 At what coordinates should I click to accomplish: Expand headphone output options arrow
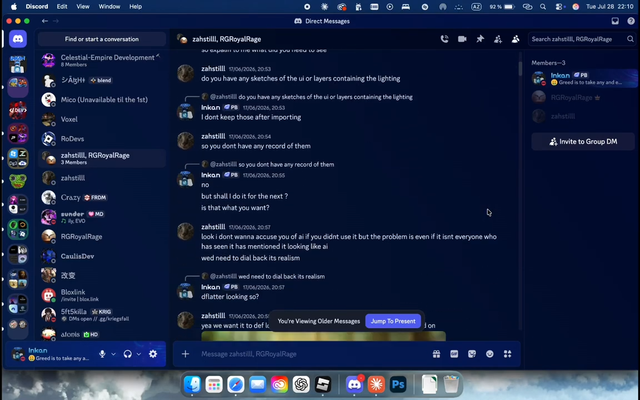(139, 354)
